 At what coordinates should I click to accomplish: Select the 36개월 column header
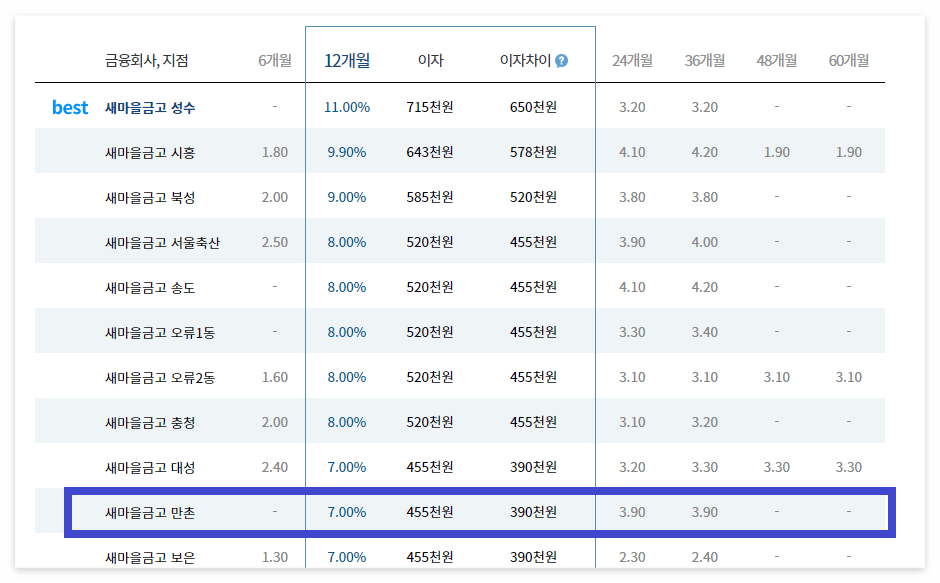coord(704,61)
